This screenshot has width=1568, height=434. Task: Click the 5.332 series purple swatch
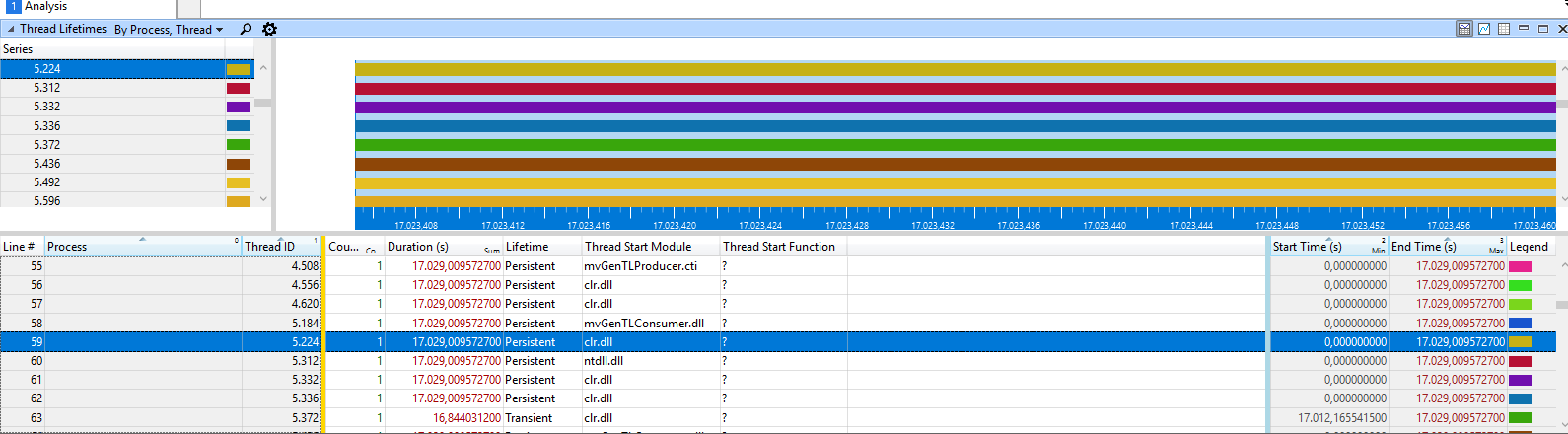[239, 107]
